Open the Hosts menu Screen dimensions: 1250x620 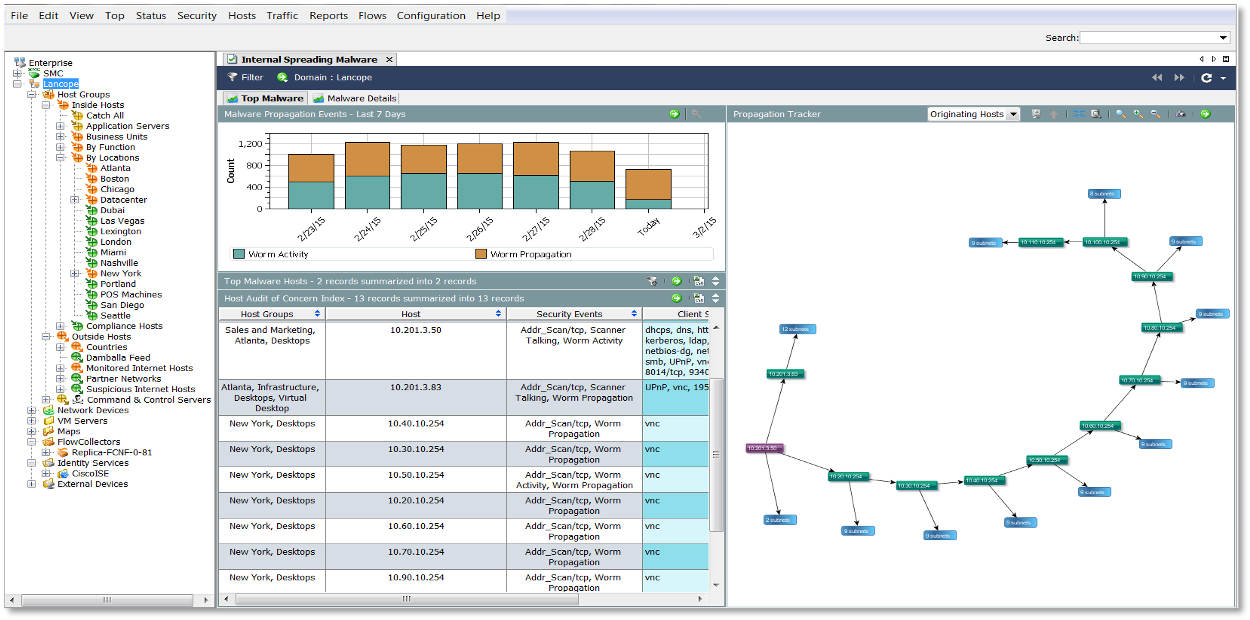coord(242,16)
